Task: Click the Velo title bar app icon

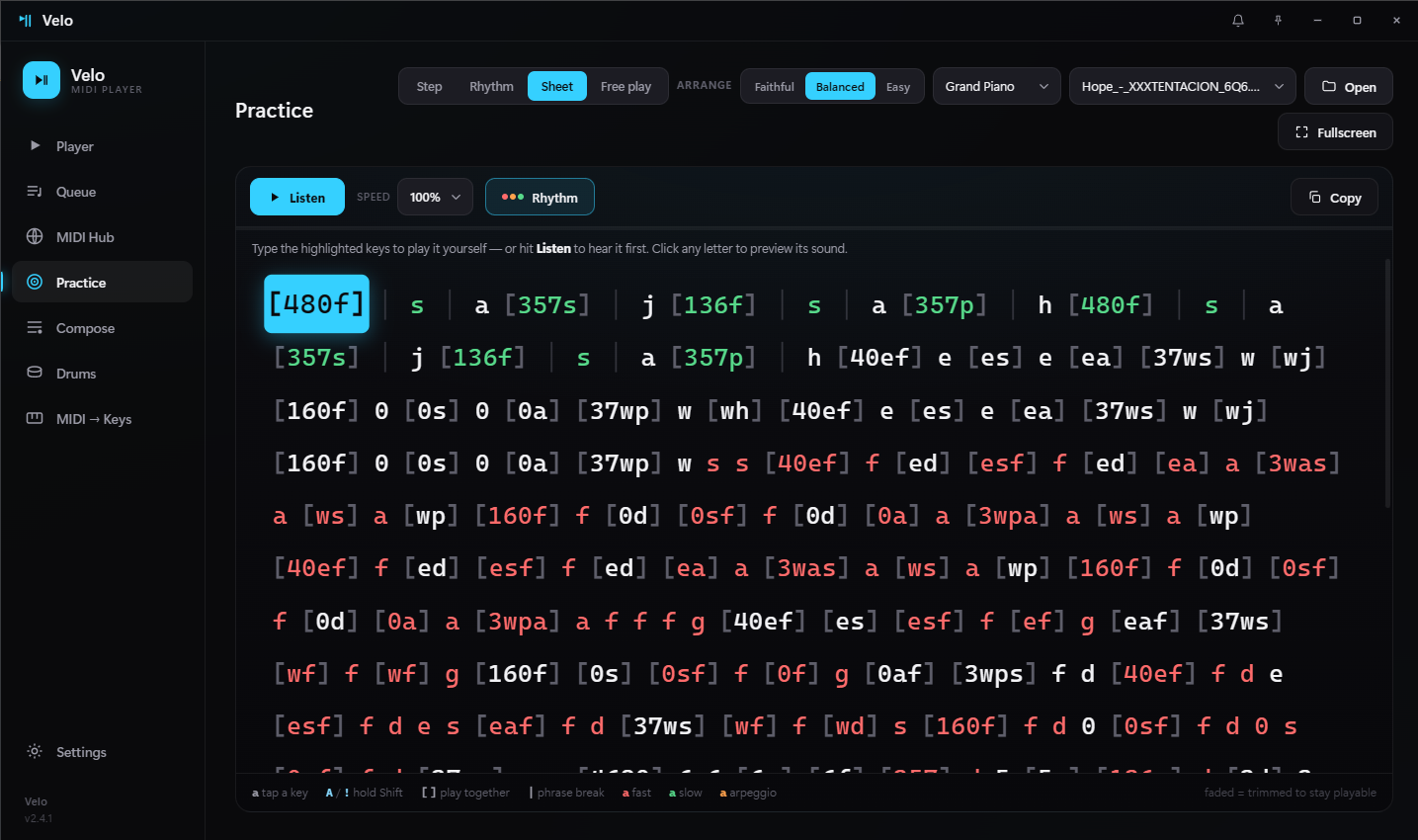Action: [x=26, y=20]
